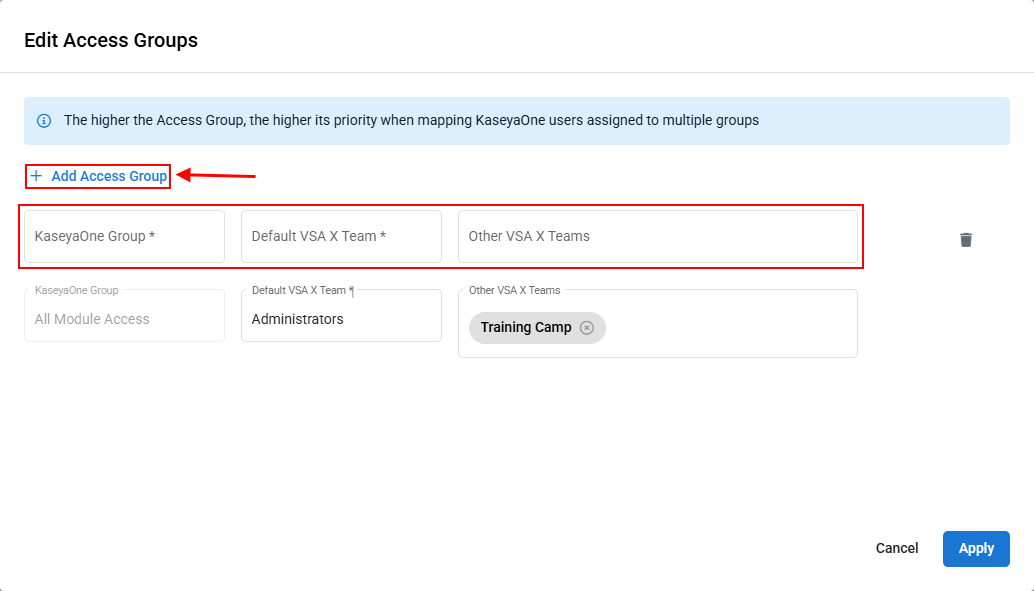The width and height of the screenshot is (1034, 591).
Task: Open the empty Default VSA X Team dropdown
Action: click(341, 237)
